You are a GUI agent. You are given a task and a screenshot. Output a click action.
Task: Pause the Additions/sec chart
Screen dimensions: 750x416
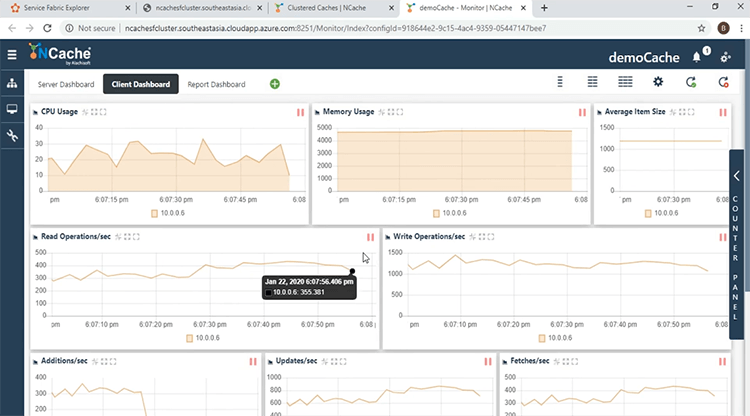click(x=253, y=361)
